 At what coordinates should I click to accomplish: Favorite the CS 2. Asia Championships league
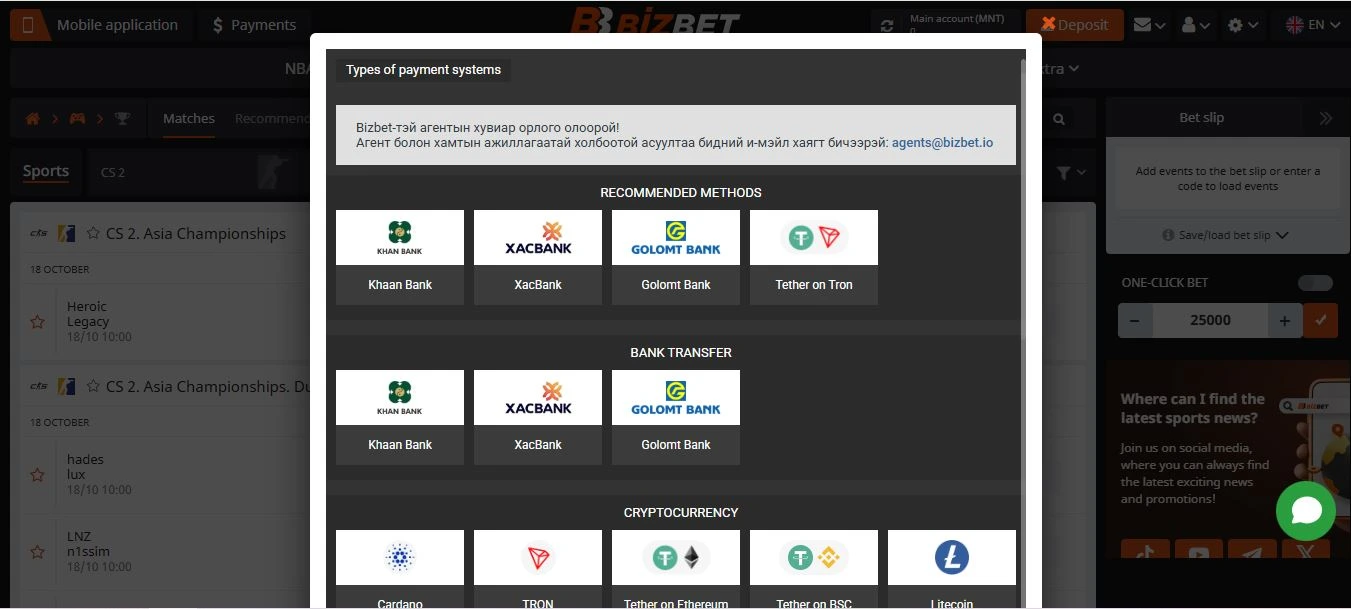[x=93, y=233]
